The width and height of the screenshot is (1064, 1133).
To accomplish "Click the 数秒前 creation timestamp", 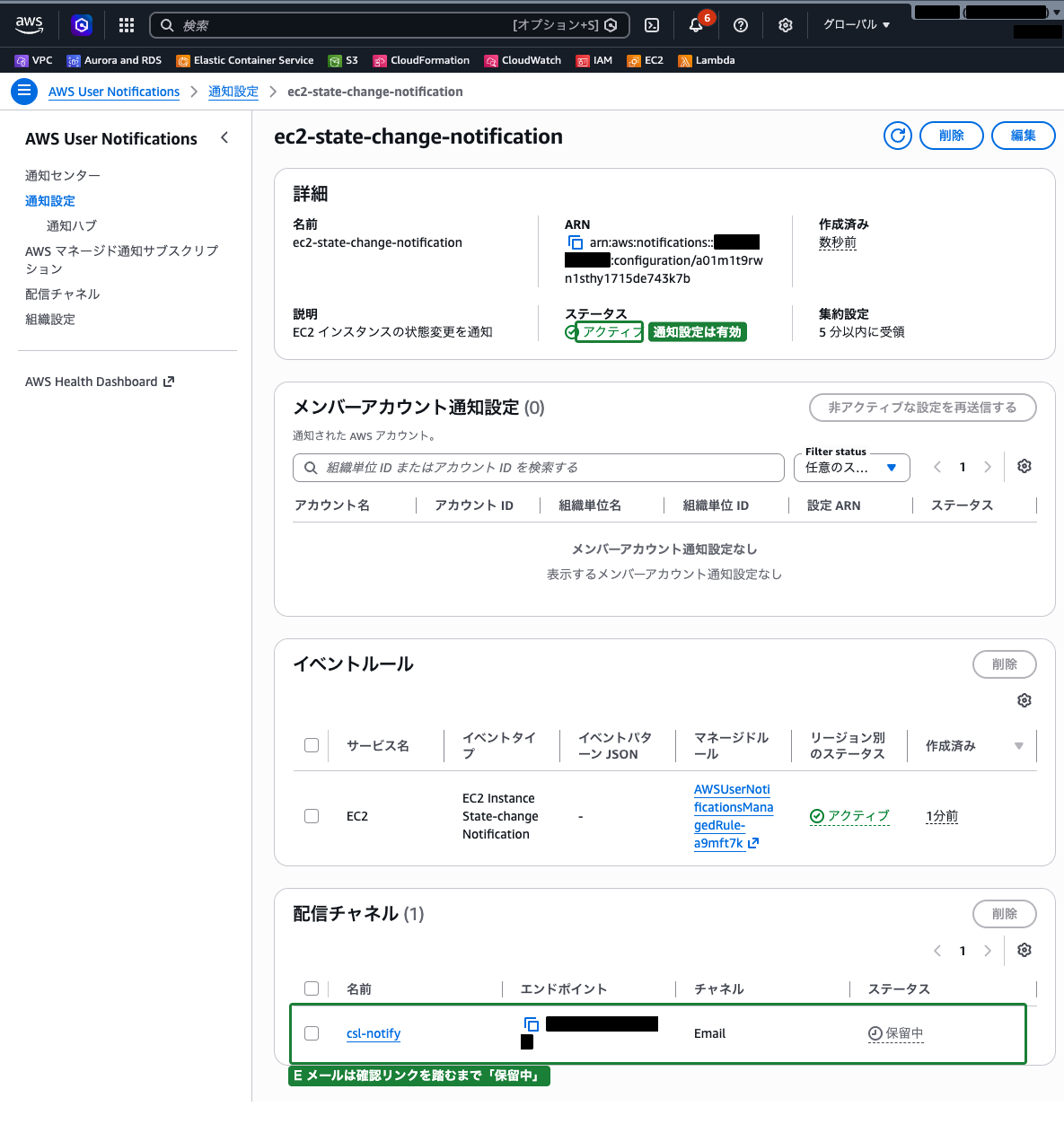I will (838, 242).
